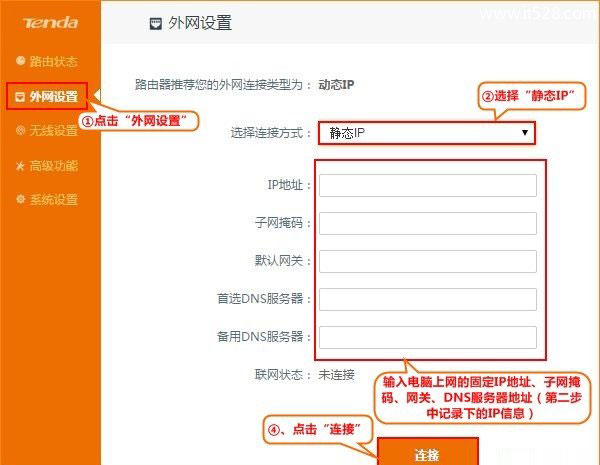Open 路由状态 menu item
Screen dimensions: 600x465
[54, 61]
